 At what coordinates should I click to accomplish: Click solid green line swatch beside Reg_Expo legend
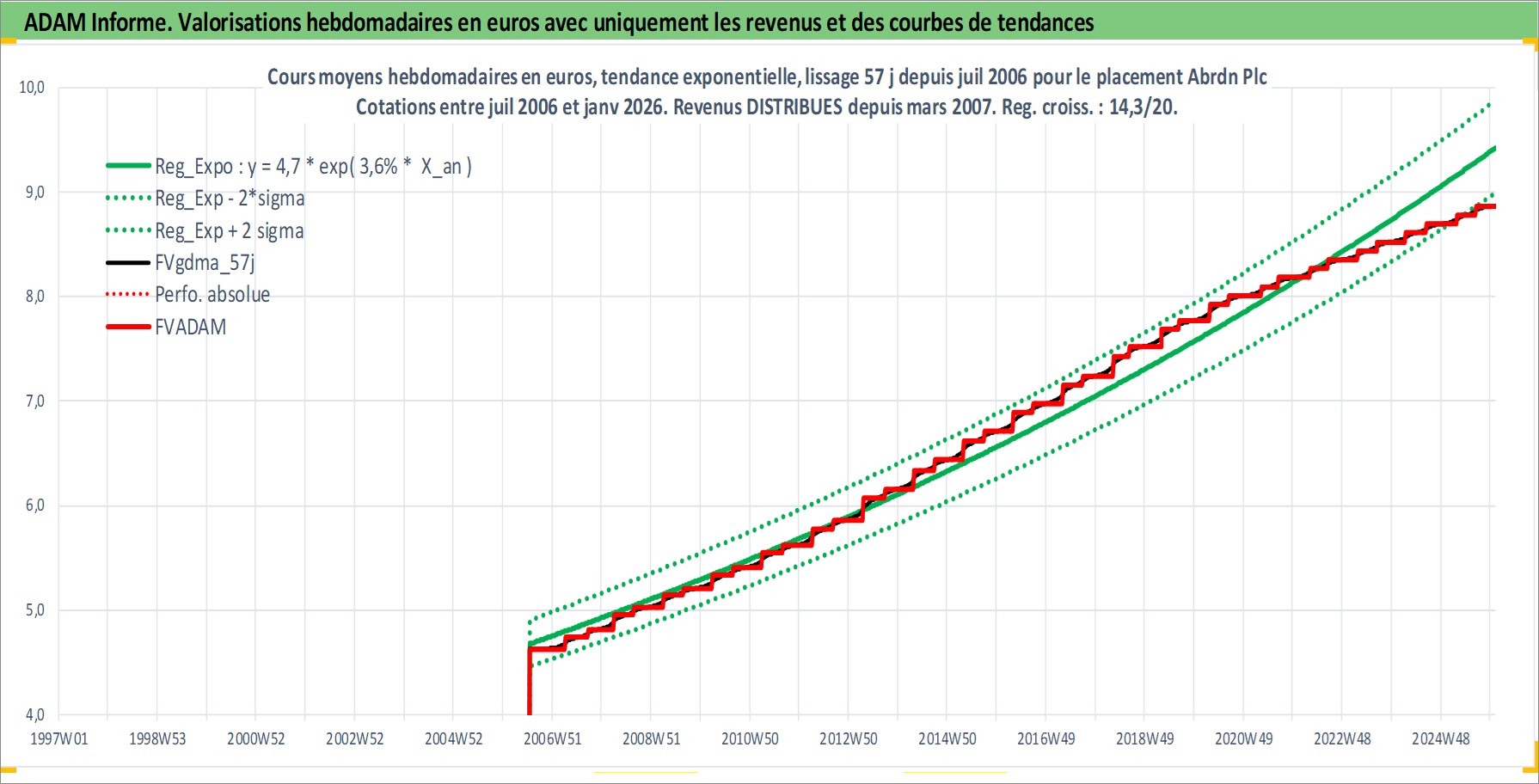(128, 165)
